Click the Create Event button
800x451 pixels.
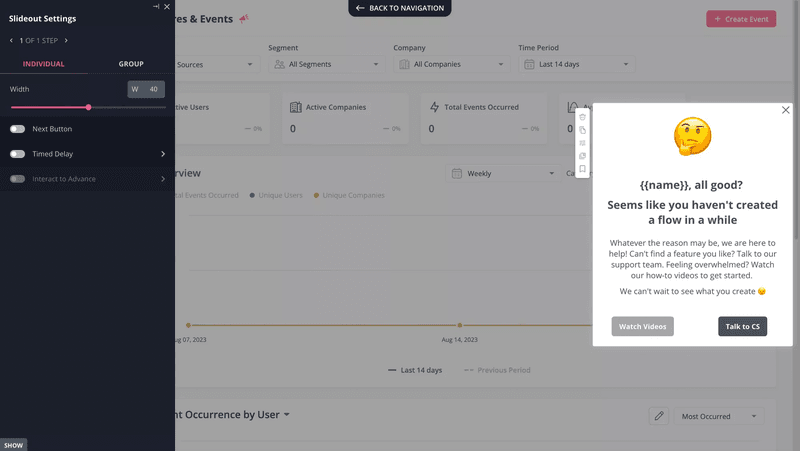(741, 19)
